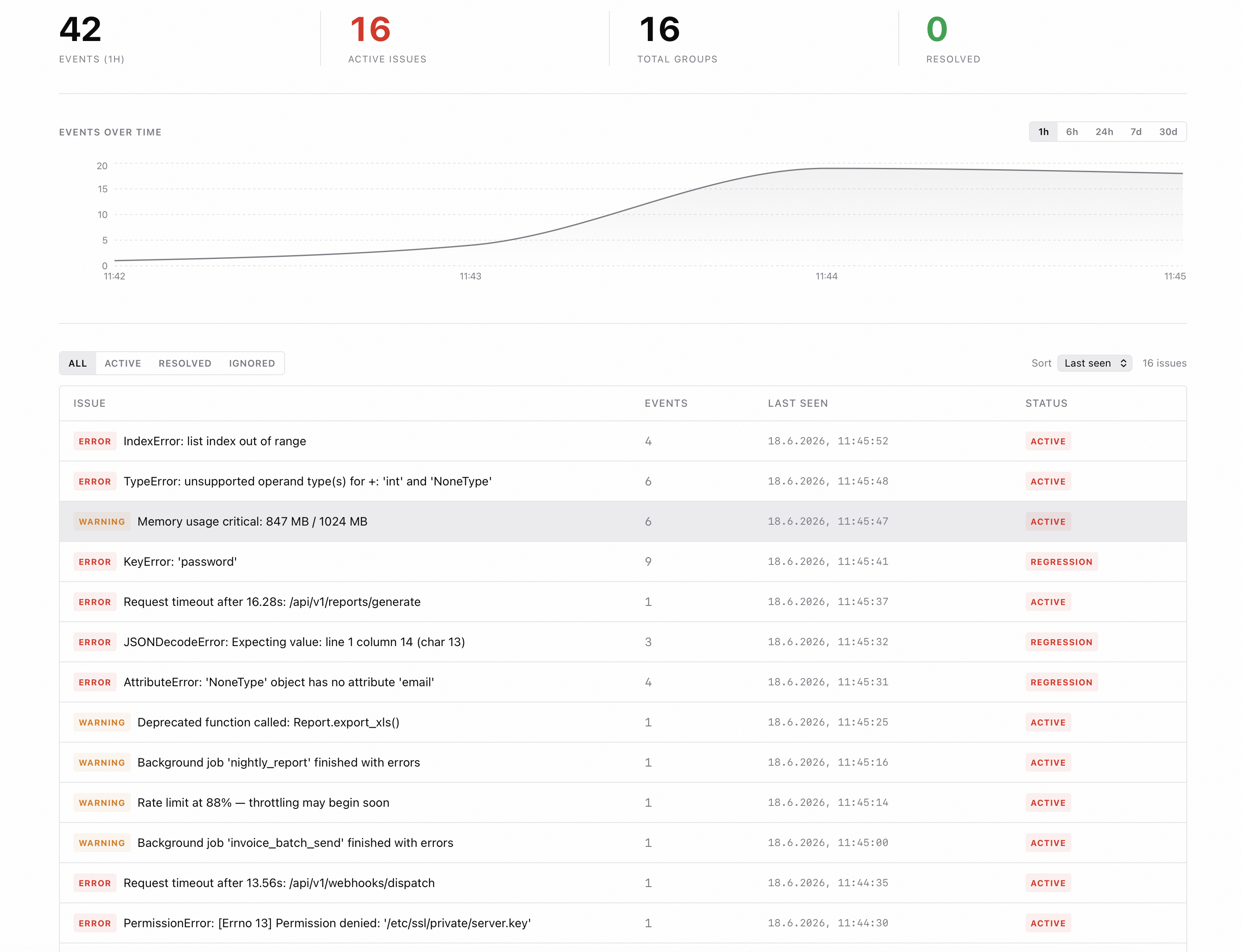Open Memory usage critical warning issue
The width and height of the screenshot is (1241, 952).
[x=623, y=521]
